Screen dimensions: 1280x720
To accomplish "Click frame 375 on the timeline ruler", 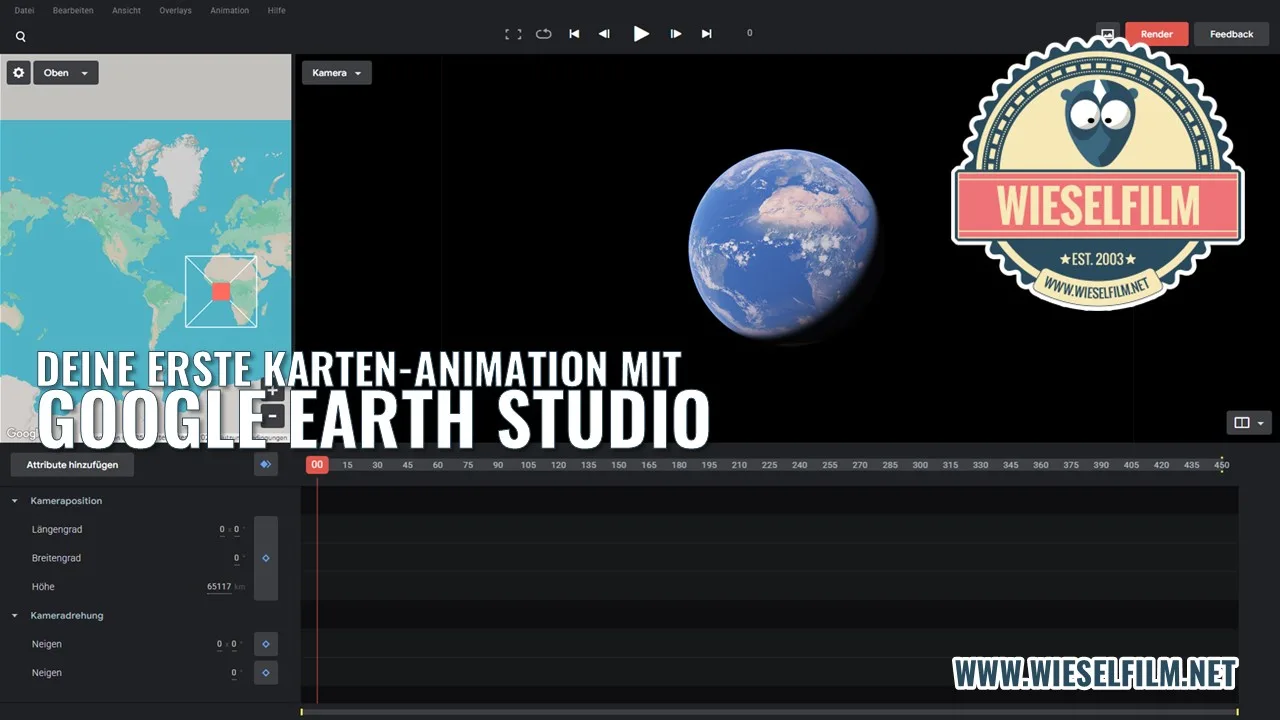I will coord(1071,465).
